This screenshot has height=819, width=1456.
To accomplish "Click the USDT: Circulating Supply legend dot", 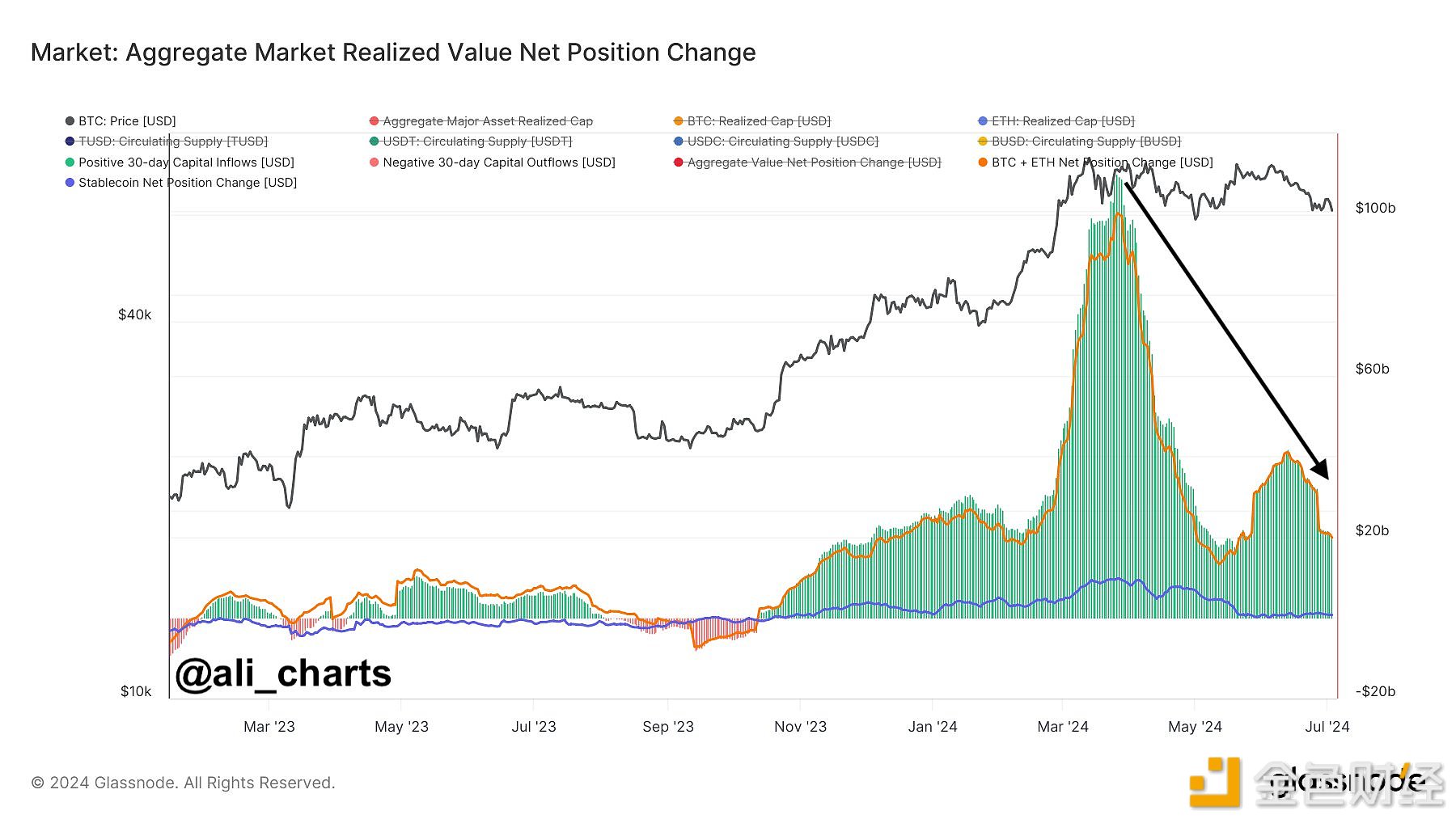I will click(374, 141).
